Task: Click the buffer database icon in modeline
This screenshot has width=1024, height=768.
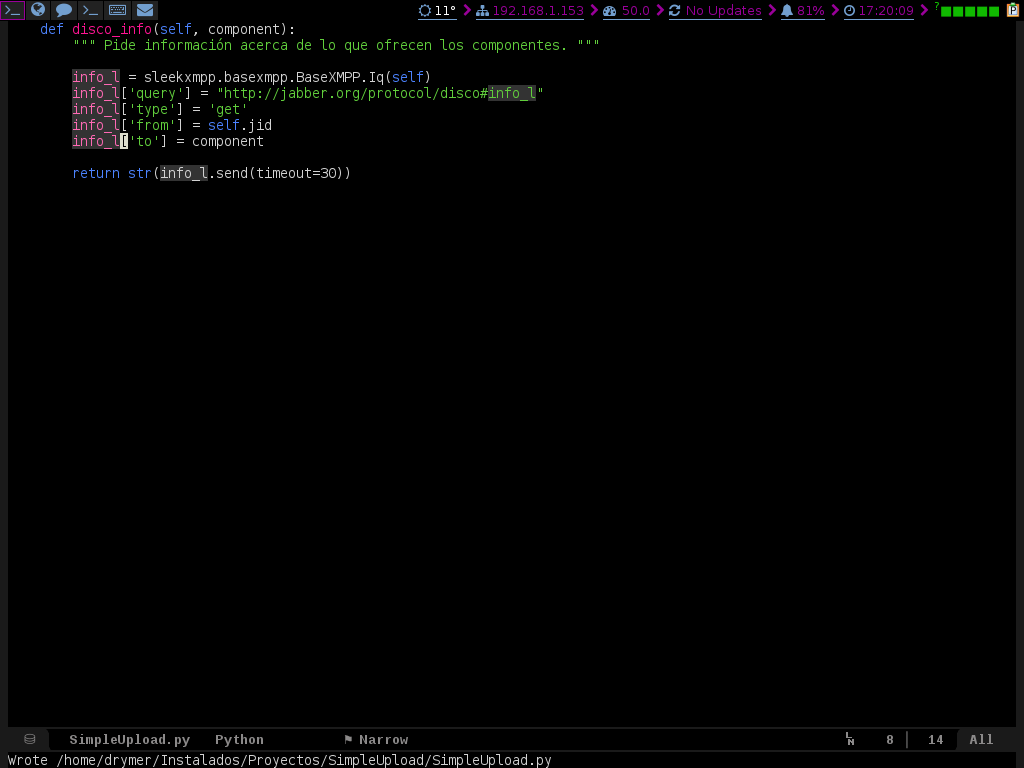Action: (29, 739)
